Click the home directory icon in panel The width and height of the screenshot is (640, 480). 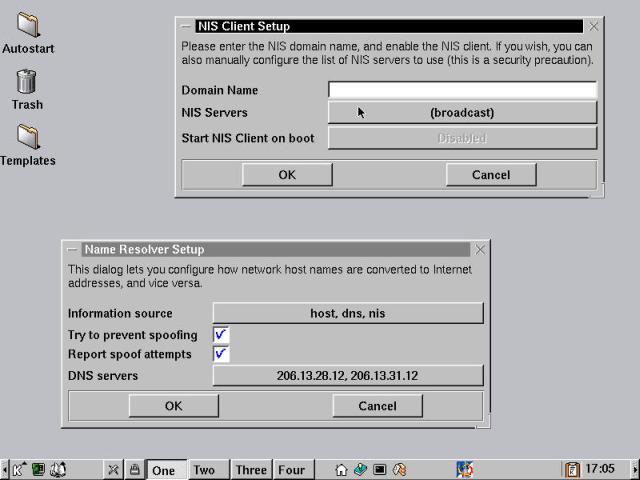point(341,469)
